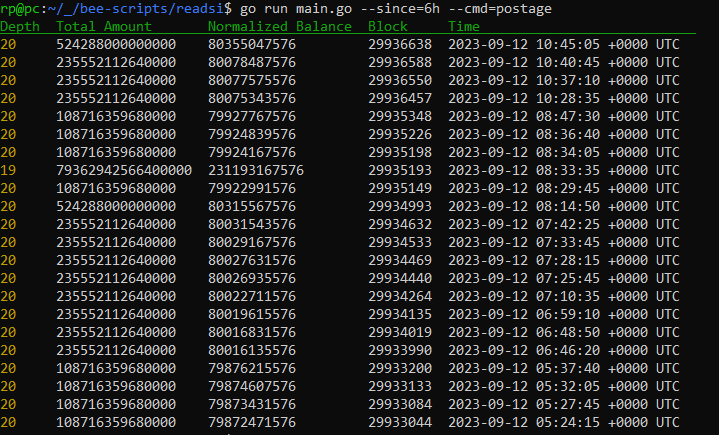Select normalized balance 80022711576
This screenshot has height=435, width=719.
252,296
